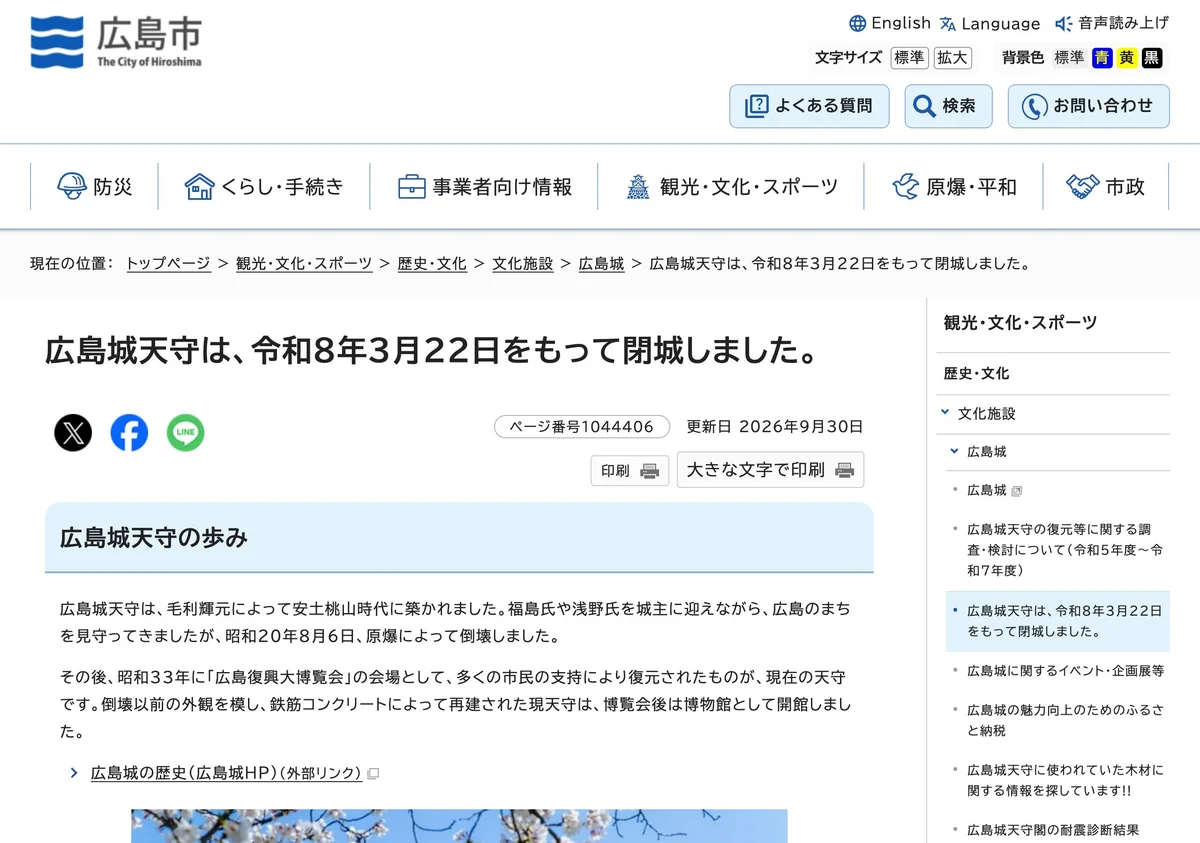Click the 事業者向け情報 briefcase icon
The image size is (1200, 843).
point(411,186)
